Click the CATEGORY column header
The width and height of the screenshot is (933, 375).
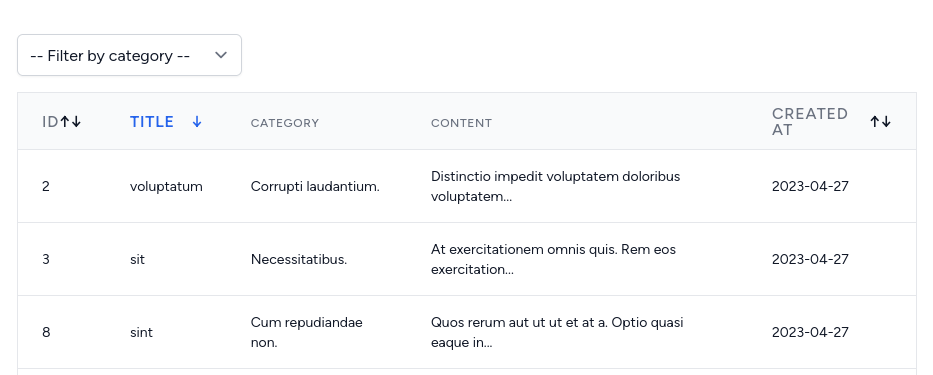click(284, 123)
